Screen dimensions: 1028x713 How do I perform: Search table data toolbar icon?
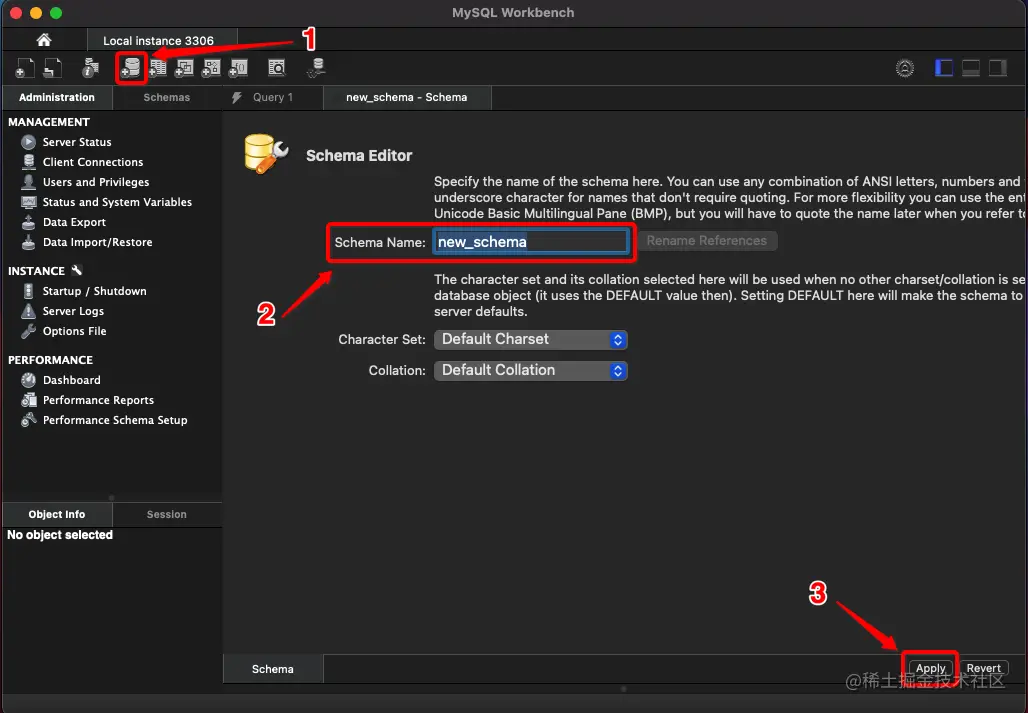[x=277, y=67]
